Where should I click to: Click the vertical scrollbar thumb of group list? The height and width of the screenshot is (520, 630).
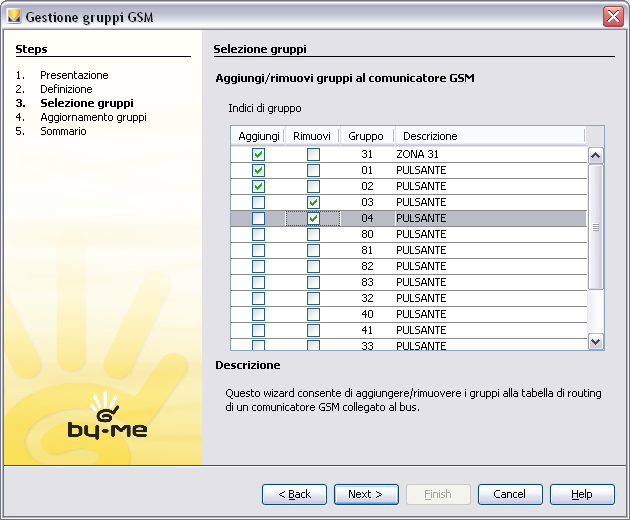pos(595,227)
